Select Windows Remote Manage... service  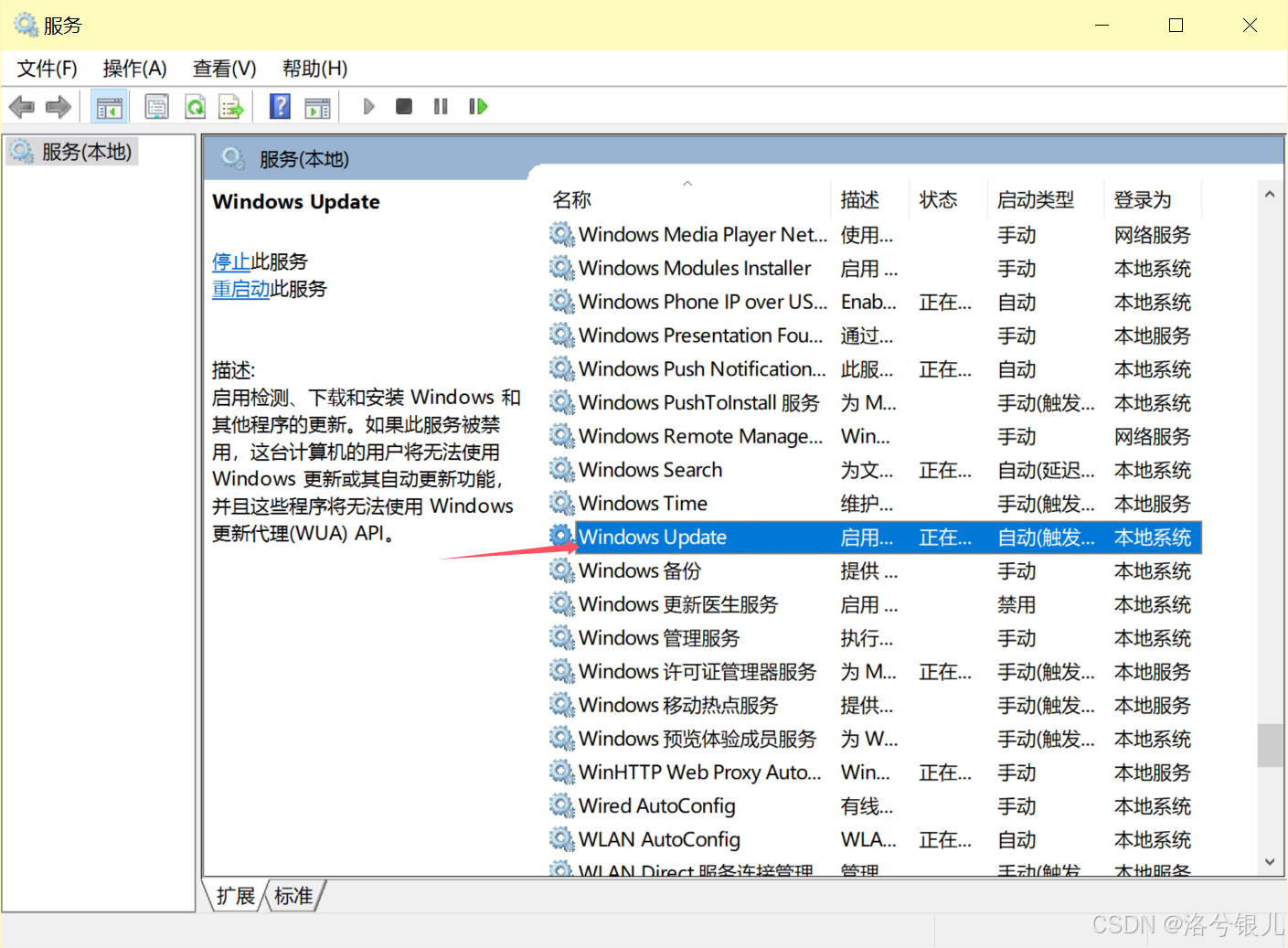[874, 437]
